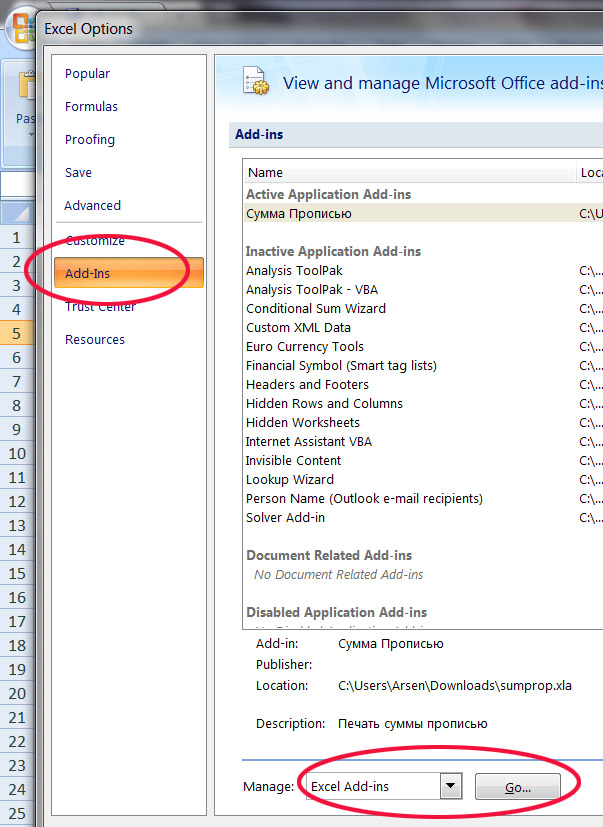This screenshot has height=827, width=603.
Task: Select Analysis ToolPak in the list
Action: [x=297, y=271]
